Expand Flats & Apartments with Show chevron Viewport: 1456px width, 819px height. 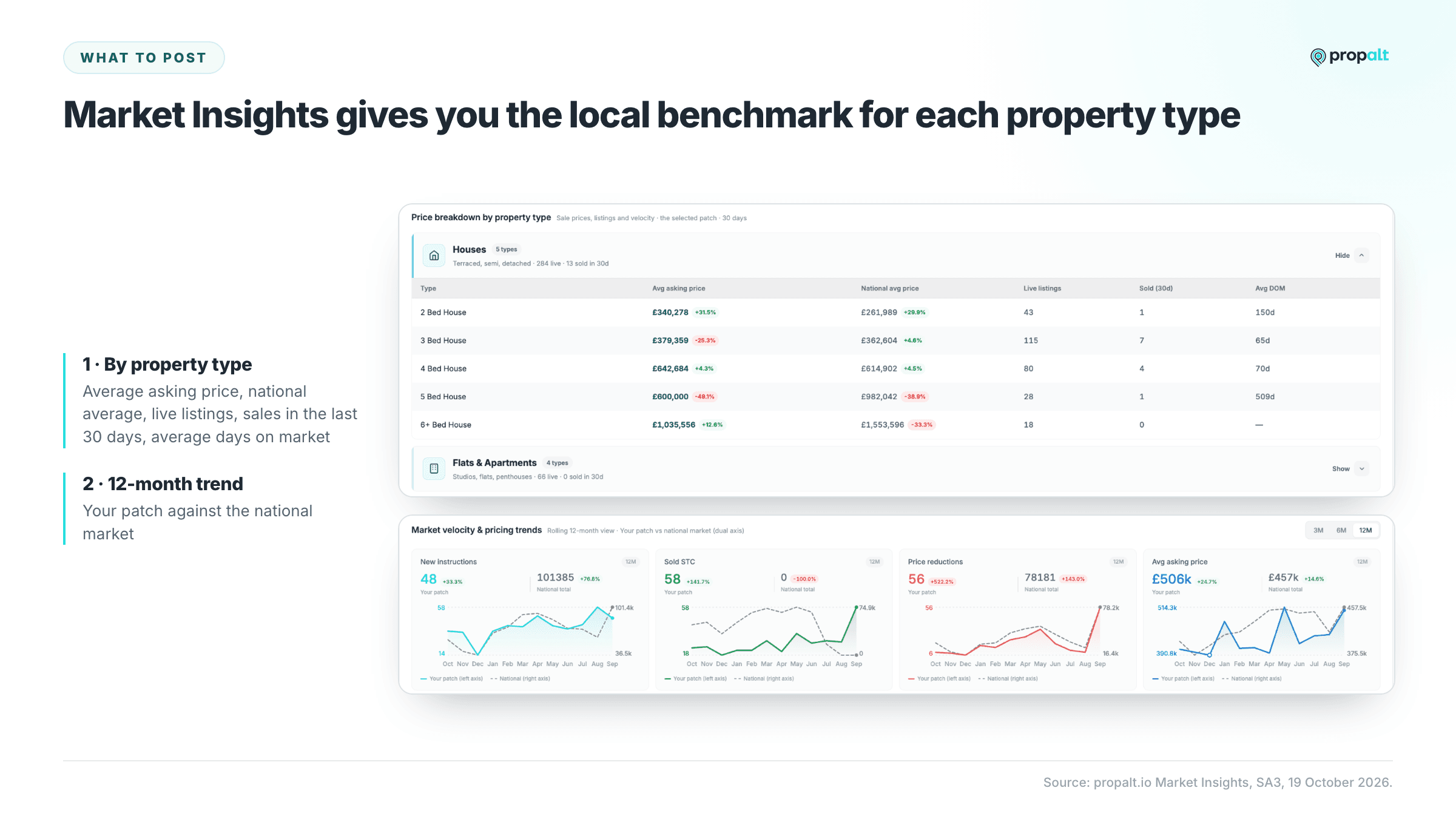coord(1361,469)
